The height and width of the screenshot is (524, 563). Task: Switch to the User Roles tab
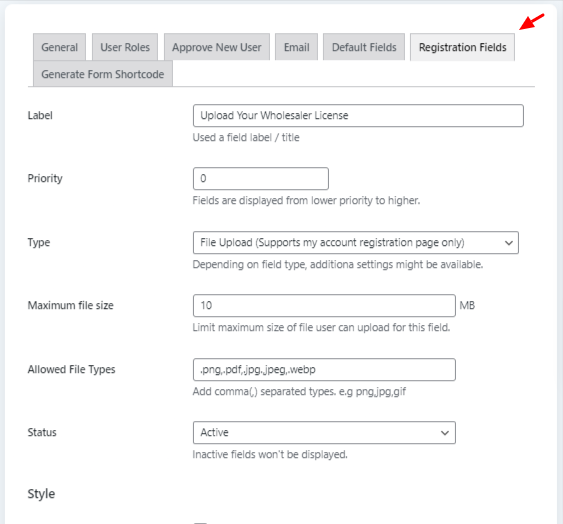pyautogui.click(x=125, y=47)
